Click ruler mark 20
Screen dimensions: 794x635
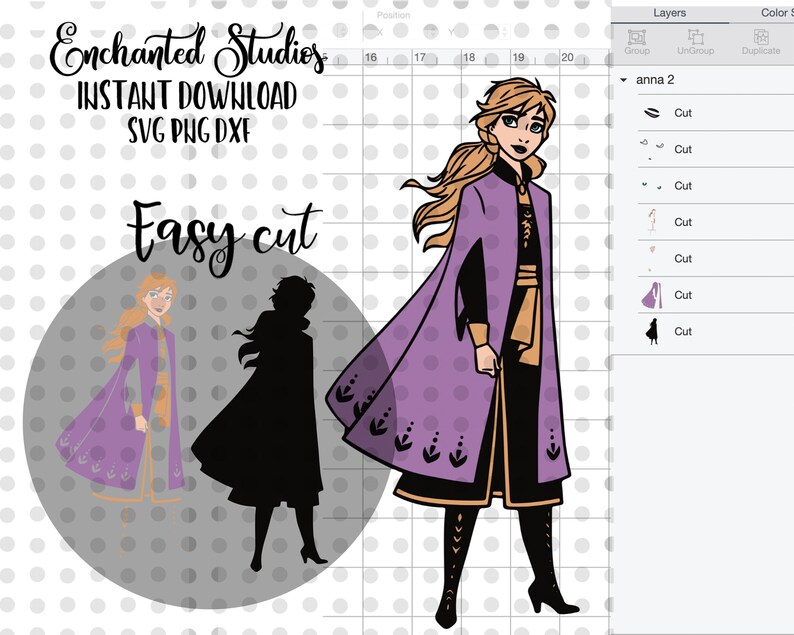click(567, 57)
